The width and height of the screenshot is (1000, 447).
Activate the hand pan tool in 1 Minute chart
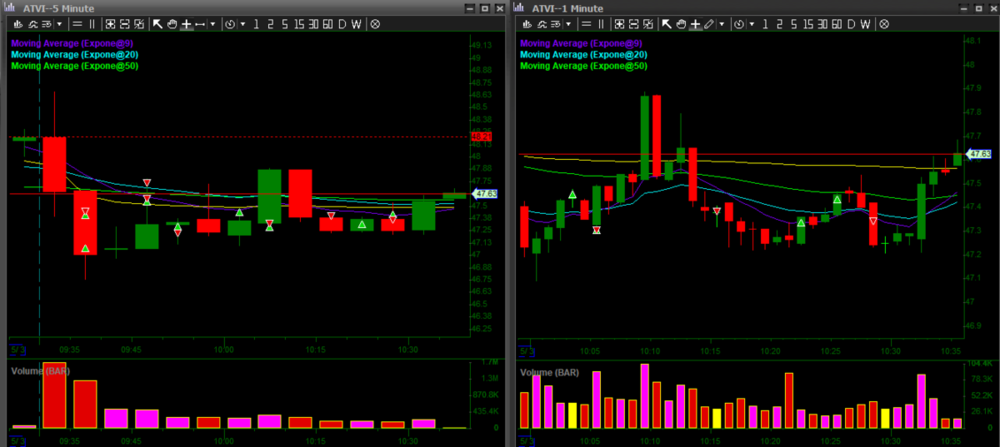pyautogui.click(x=680, y=23)
